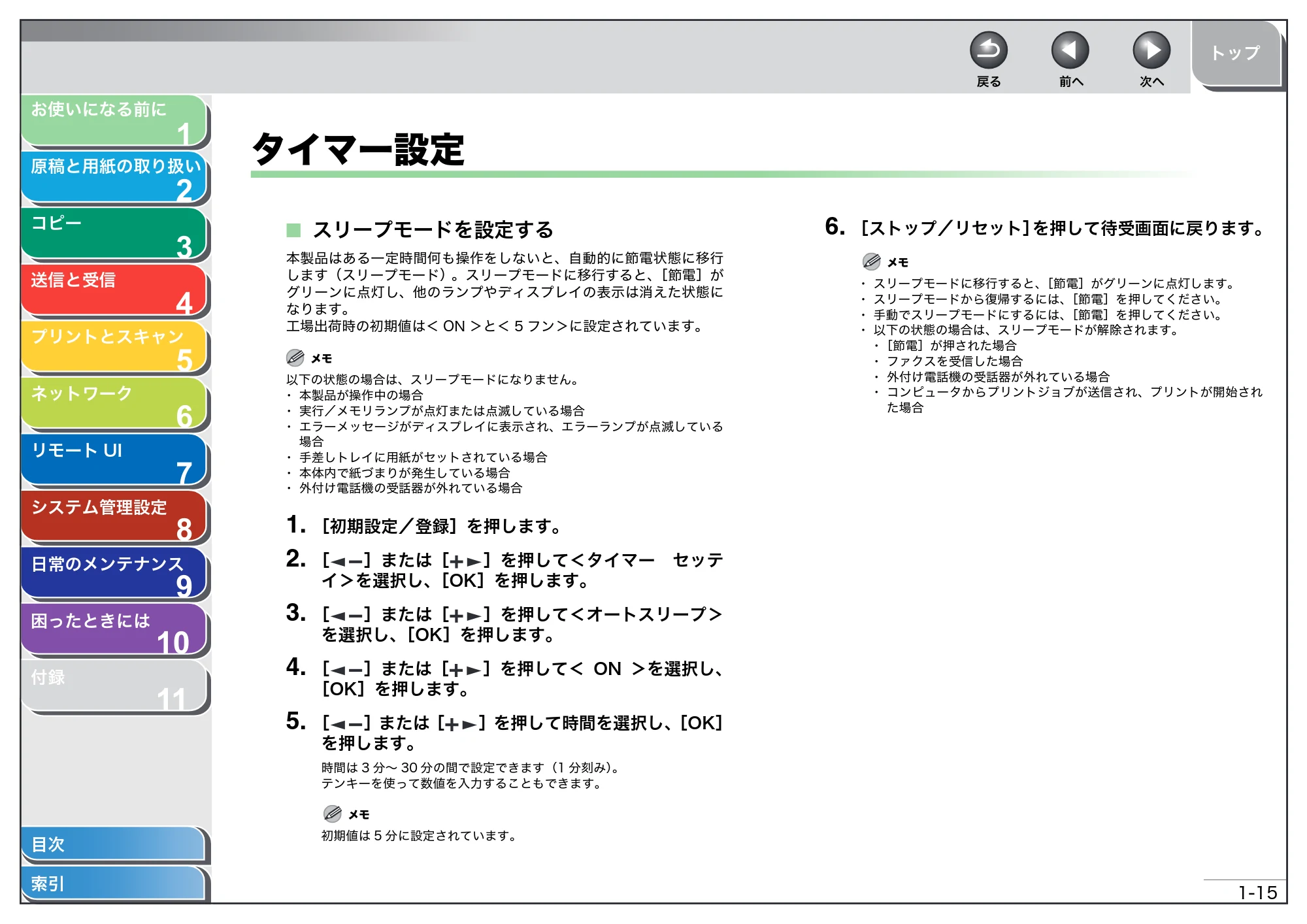
Task: Advance to next page with 次へ icon
Action: pyautogui.click(x=1151, y=50)
